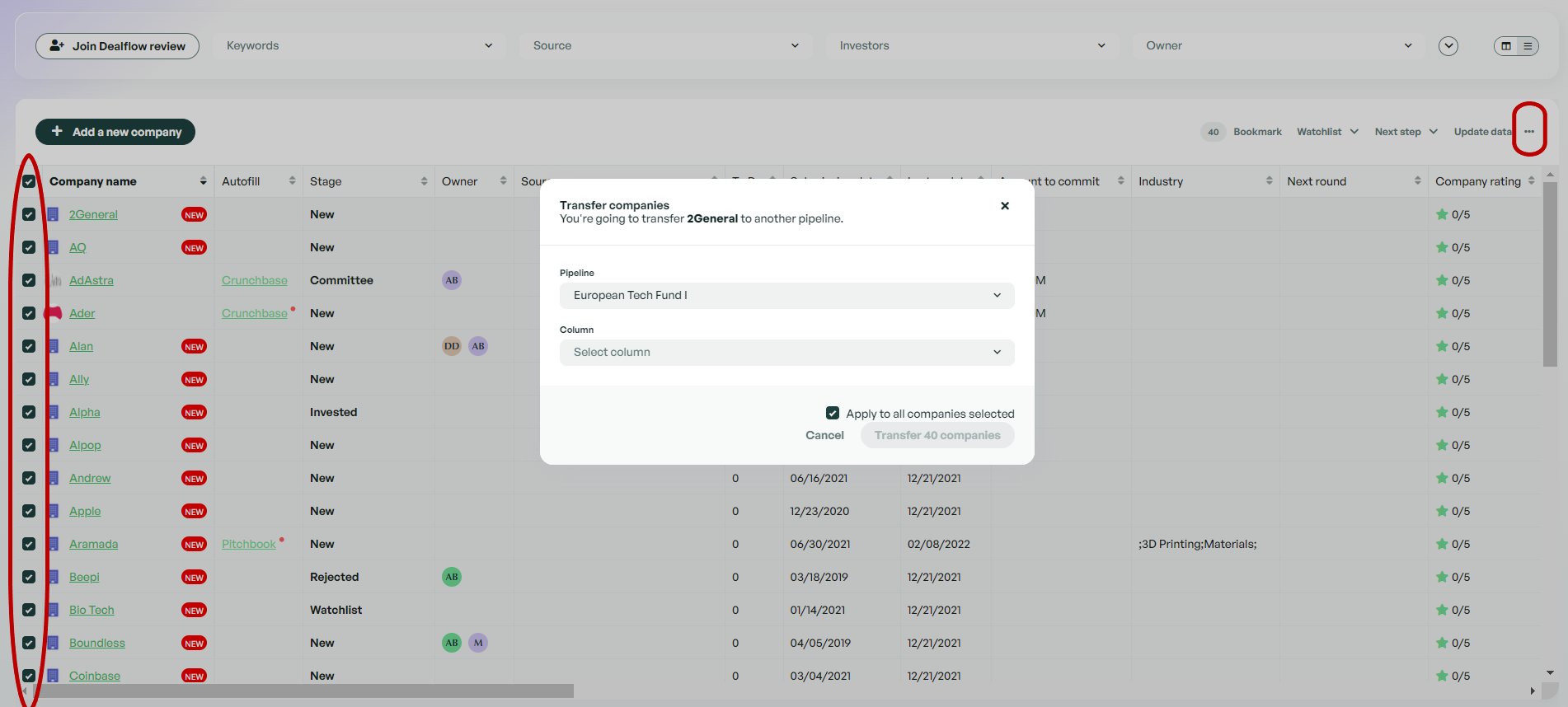The height and width of the screenshot is (707, 1568).
Task: Open the Aramada company link
Action: click(x=93, y=544)
